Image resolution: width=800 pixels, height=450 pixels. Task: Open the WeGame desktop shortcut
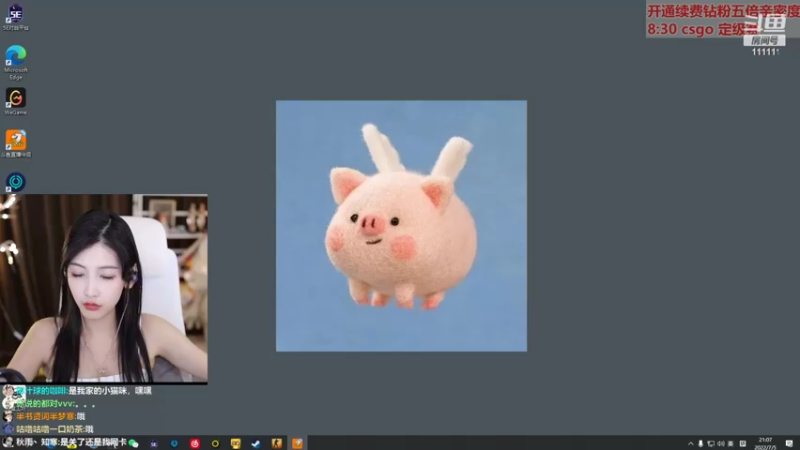point(16,101)
